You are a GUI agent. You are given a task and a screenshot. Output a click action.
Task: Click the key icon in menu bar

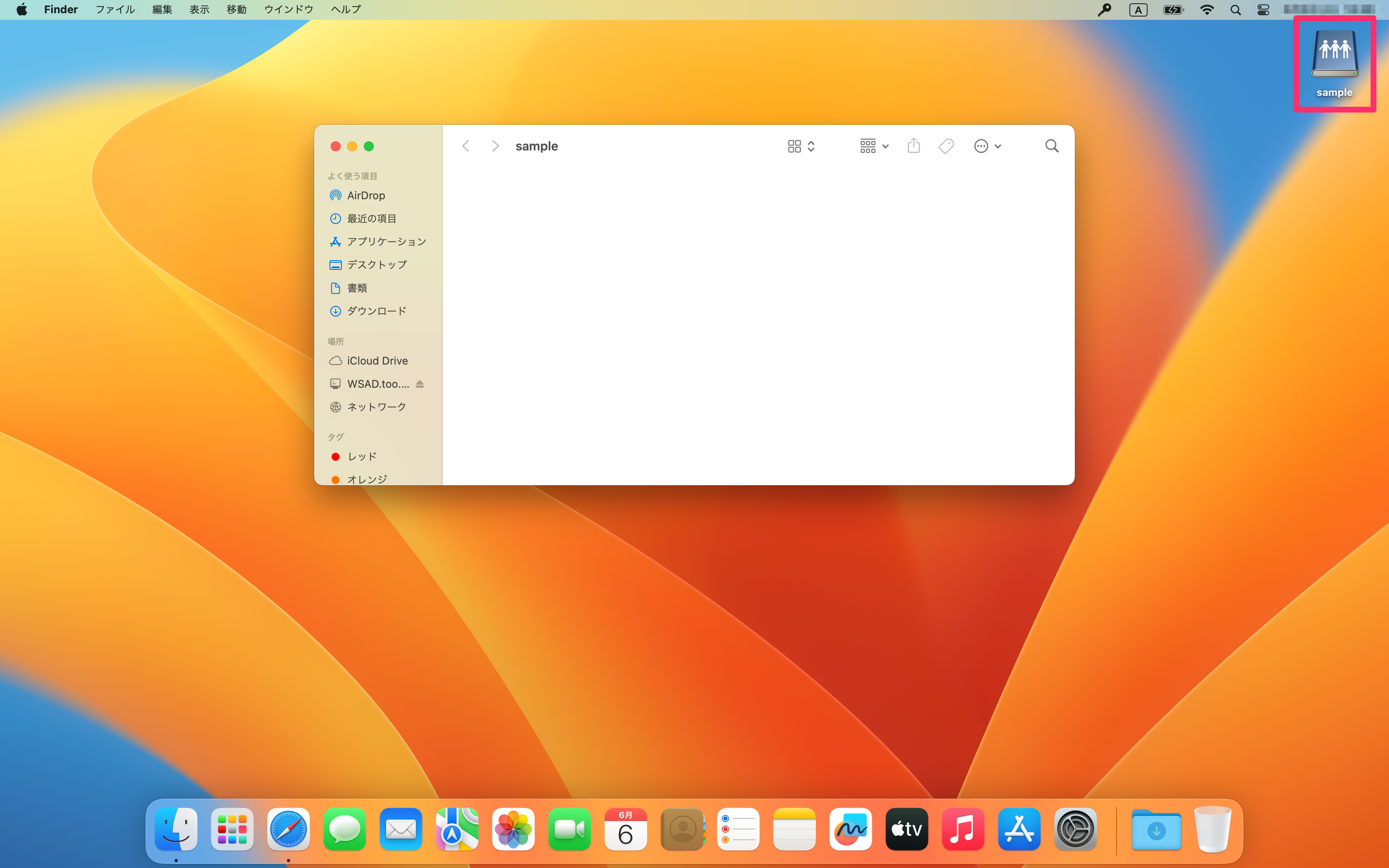coord(1104,10)
